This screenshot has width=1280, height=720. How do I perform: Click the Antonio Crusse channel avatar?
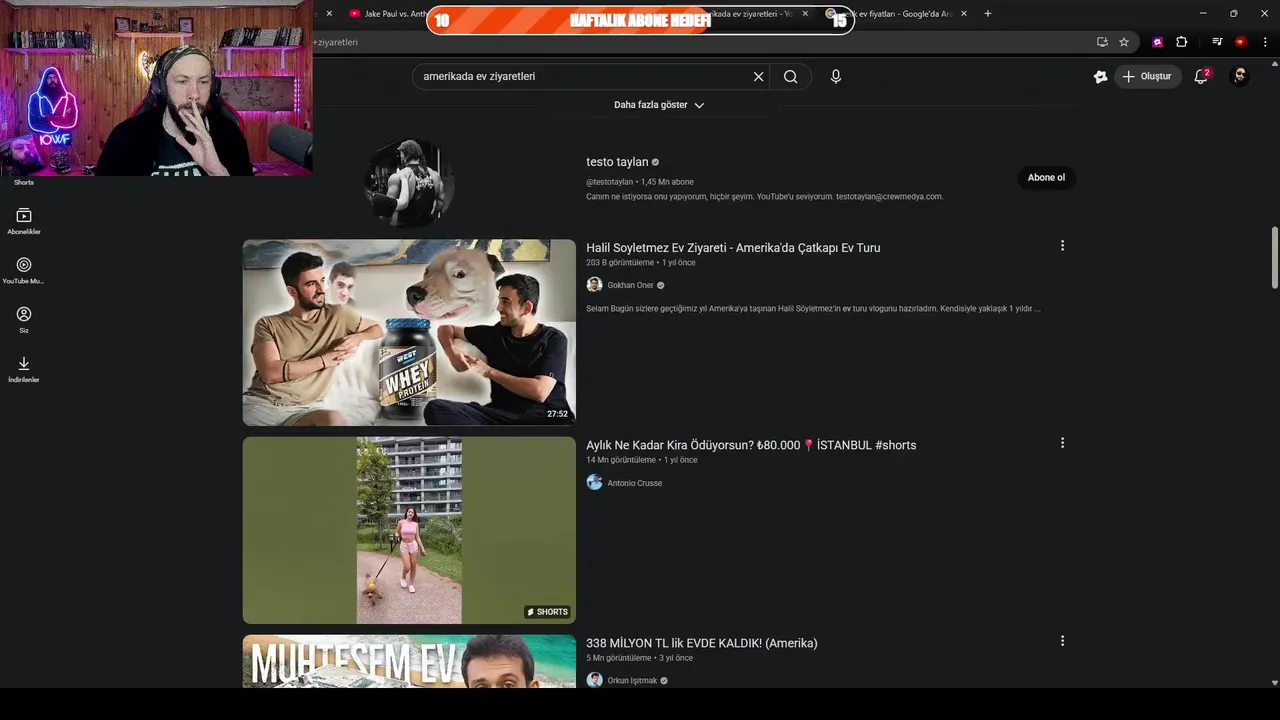(594, 482)
